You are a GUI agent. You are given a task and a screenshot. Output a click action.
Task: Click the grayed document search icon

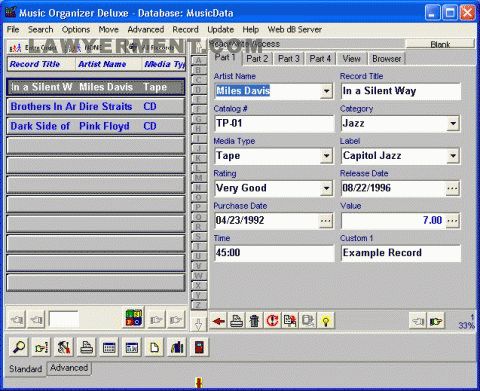tap(308, 321)
